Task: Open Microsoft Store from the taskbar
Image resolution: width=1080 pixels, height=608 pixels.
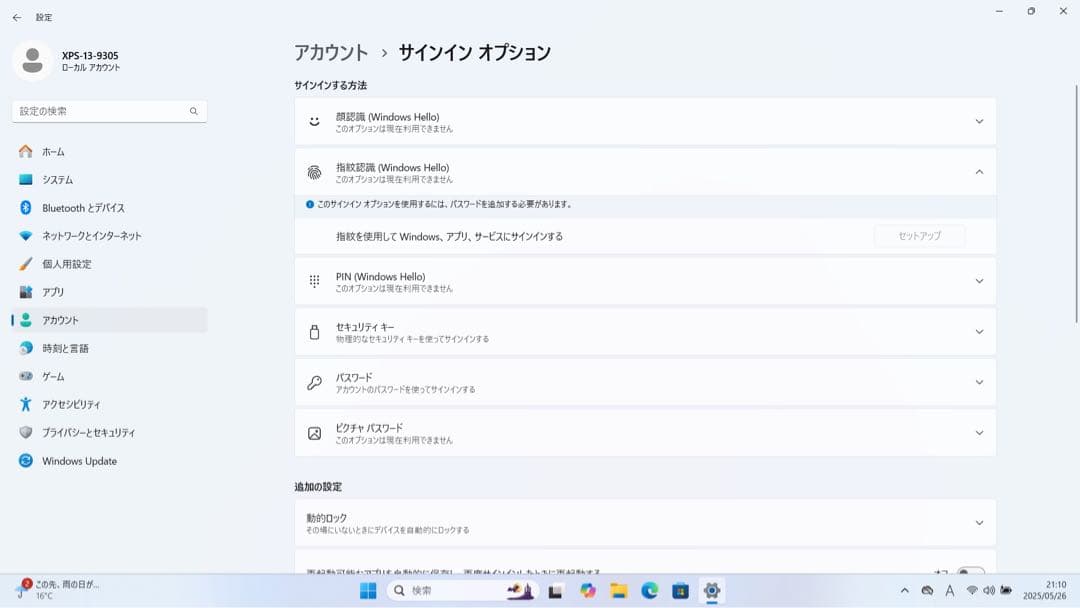Action: [x=682, y=590]
